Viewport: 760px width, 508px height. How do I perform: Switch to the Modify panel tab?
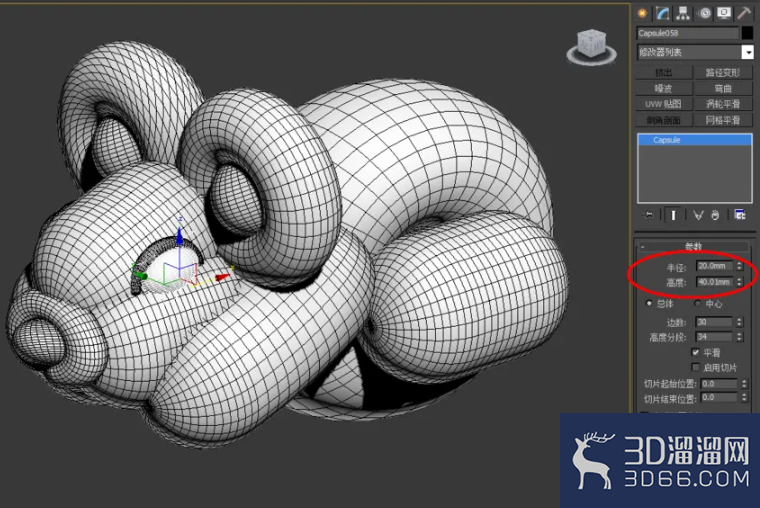coord(663,13)
